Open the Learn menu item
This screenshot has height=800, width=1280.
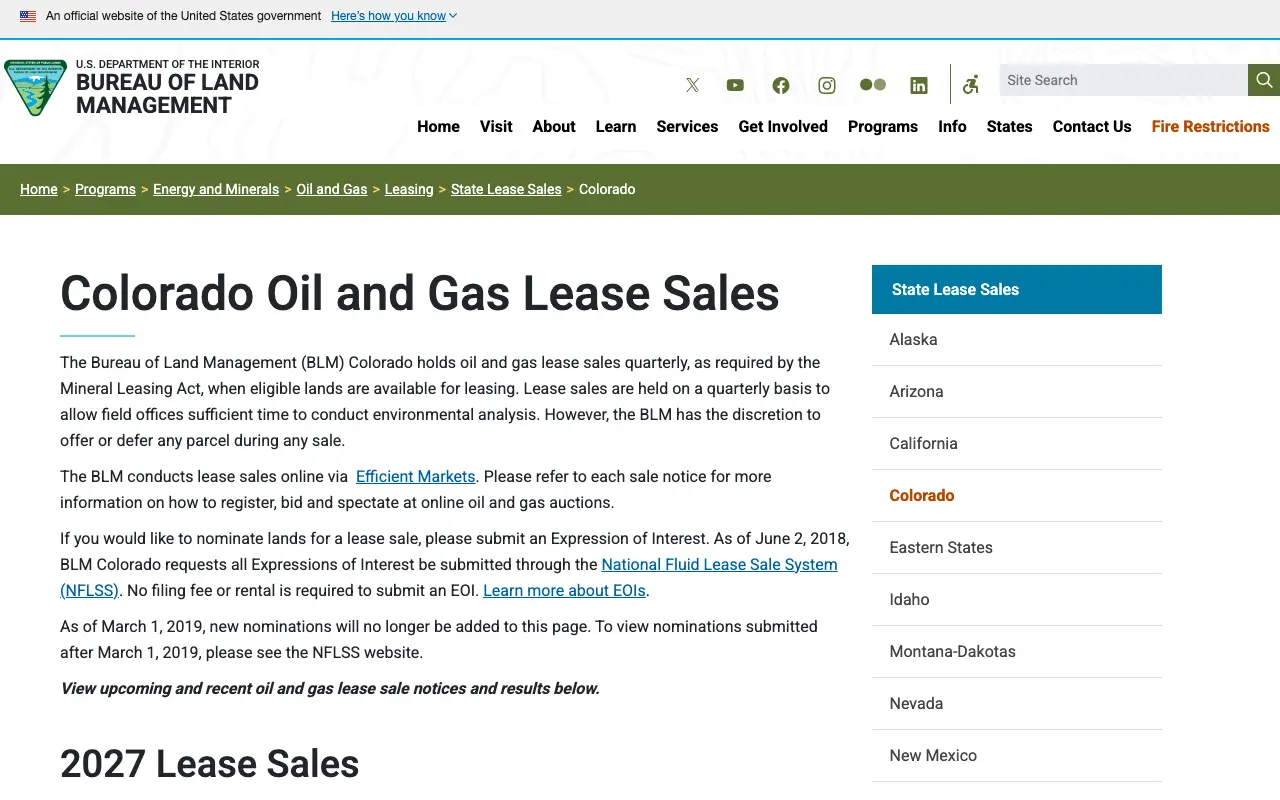coord(616,126)
